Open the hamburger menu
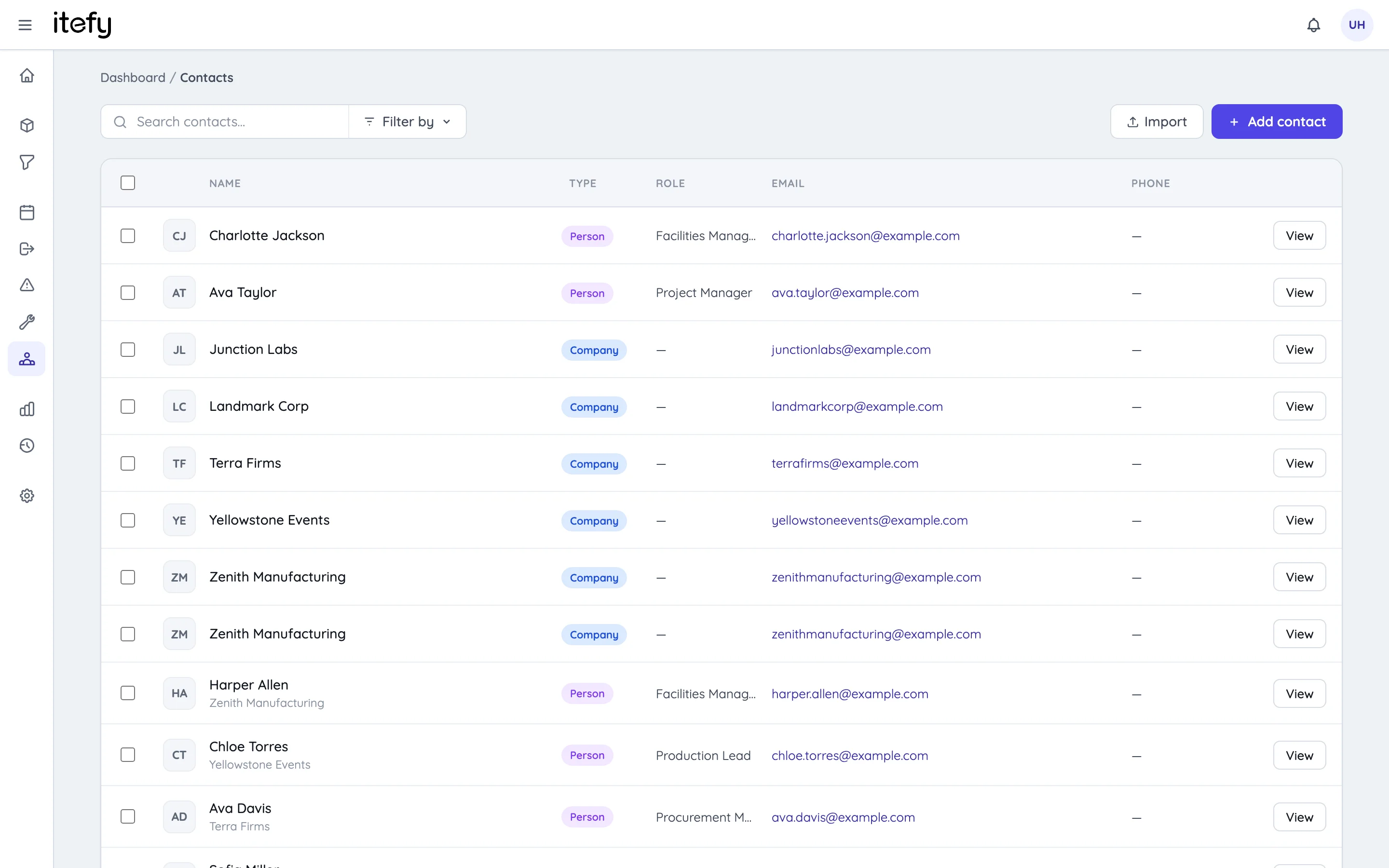 [x=25, y=25]
